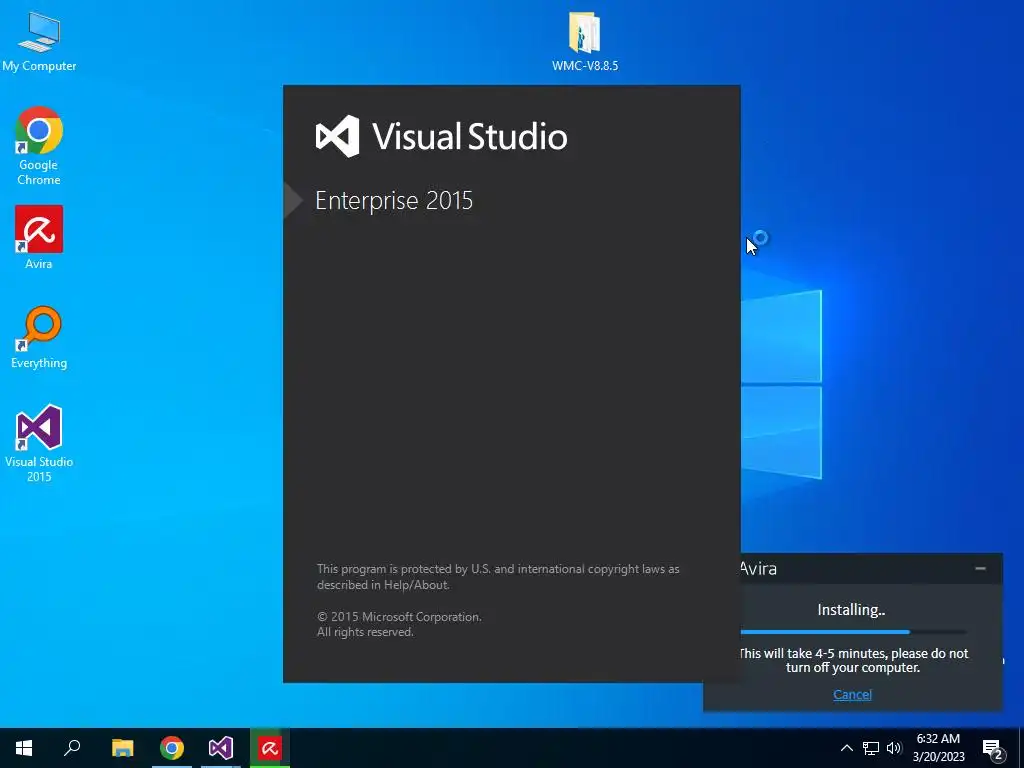This screenshot has width=1024, height=768.
Task: Click the 'Enterprise 2015' text on the splash
Action: pos(394,200)
